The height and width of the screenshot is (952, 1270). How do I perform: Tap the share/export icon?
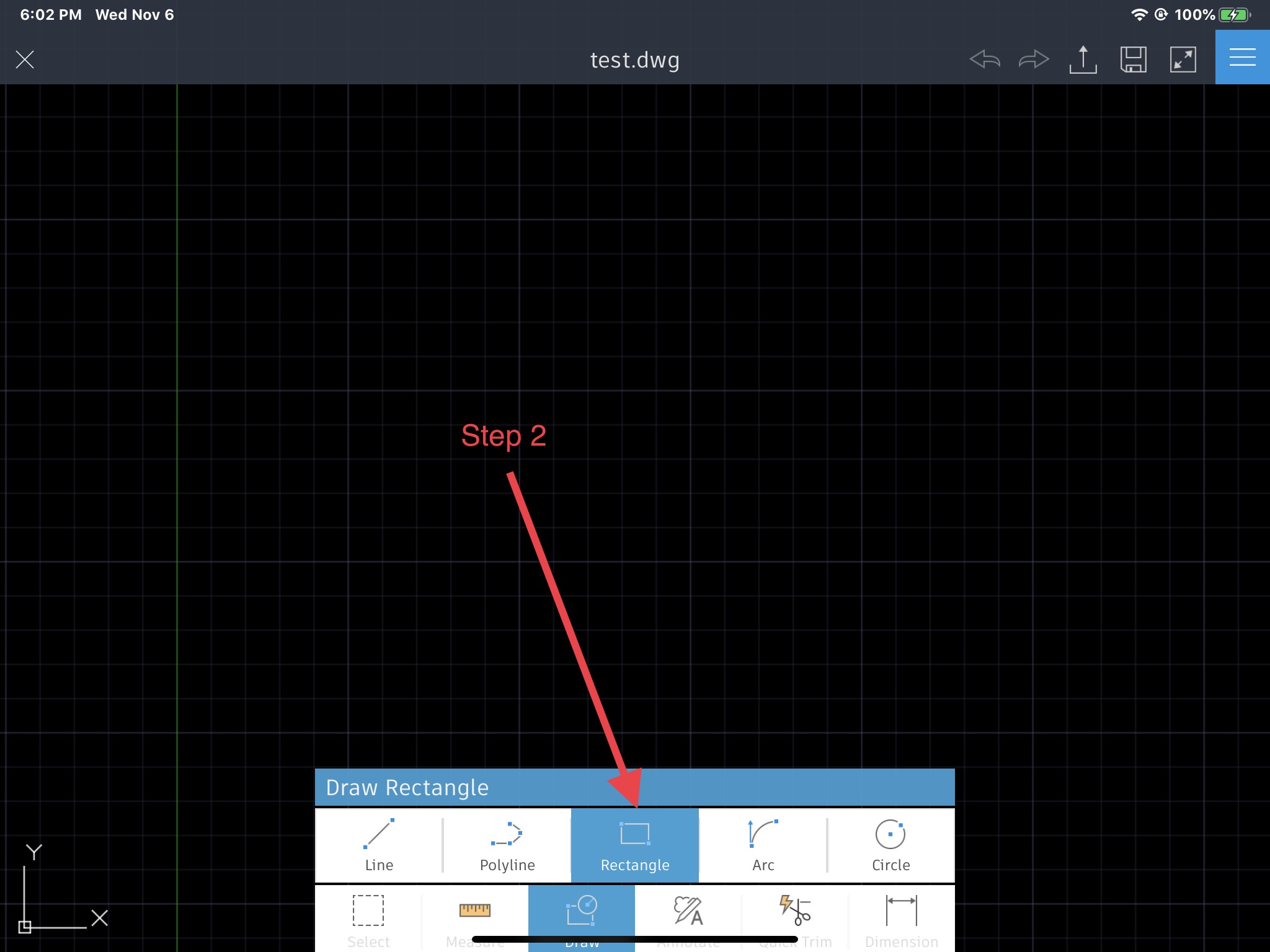[1083, 59]
